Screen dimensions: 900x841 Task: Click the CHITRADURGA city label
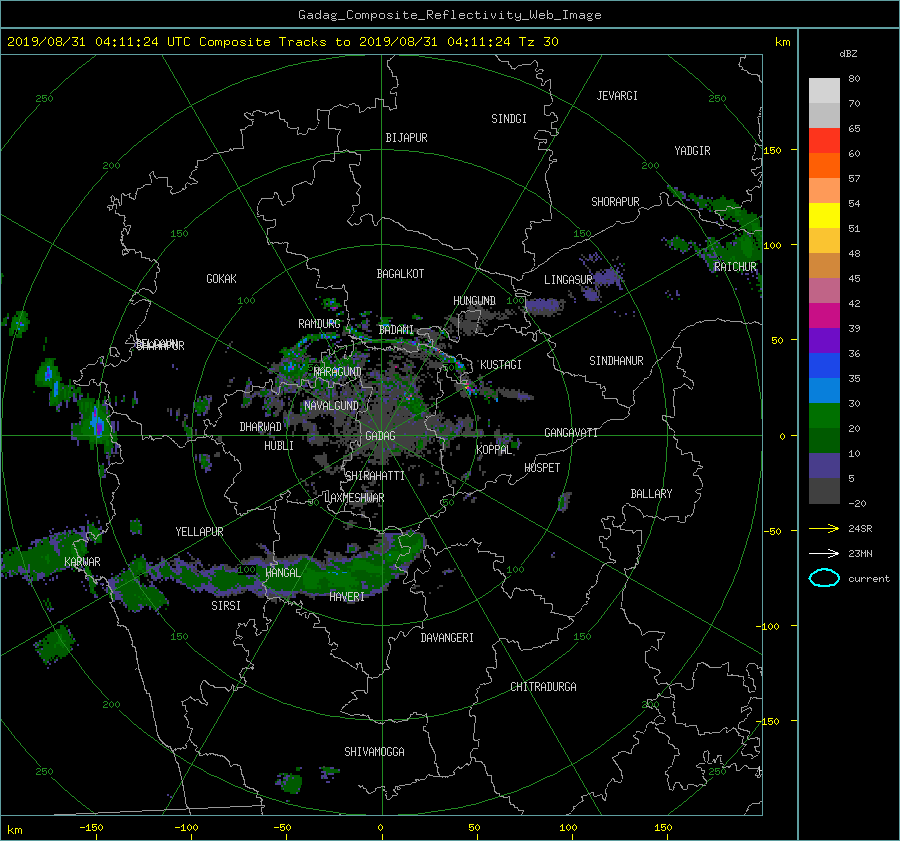[x=543, y=687]
